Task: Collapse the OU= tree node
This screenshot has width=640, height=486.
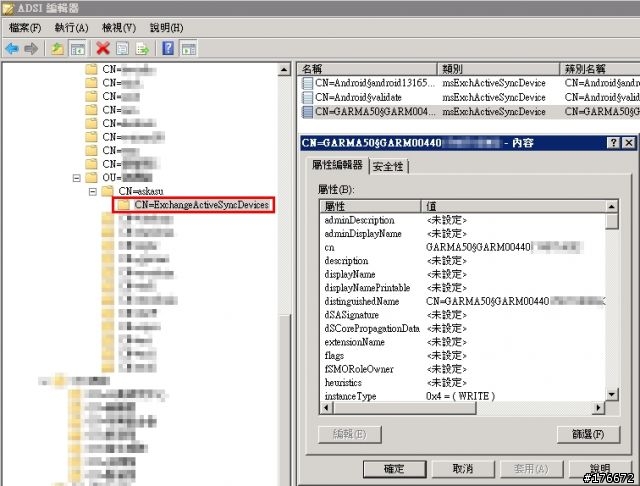Action: coord(77,178)
